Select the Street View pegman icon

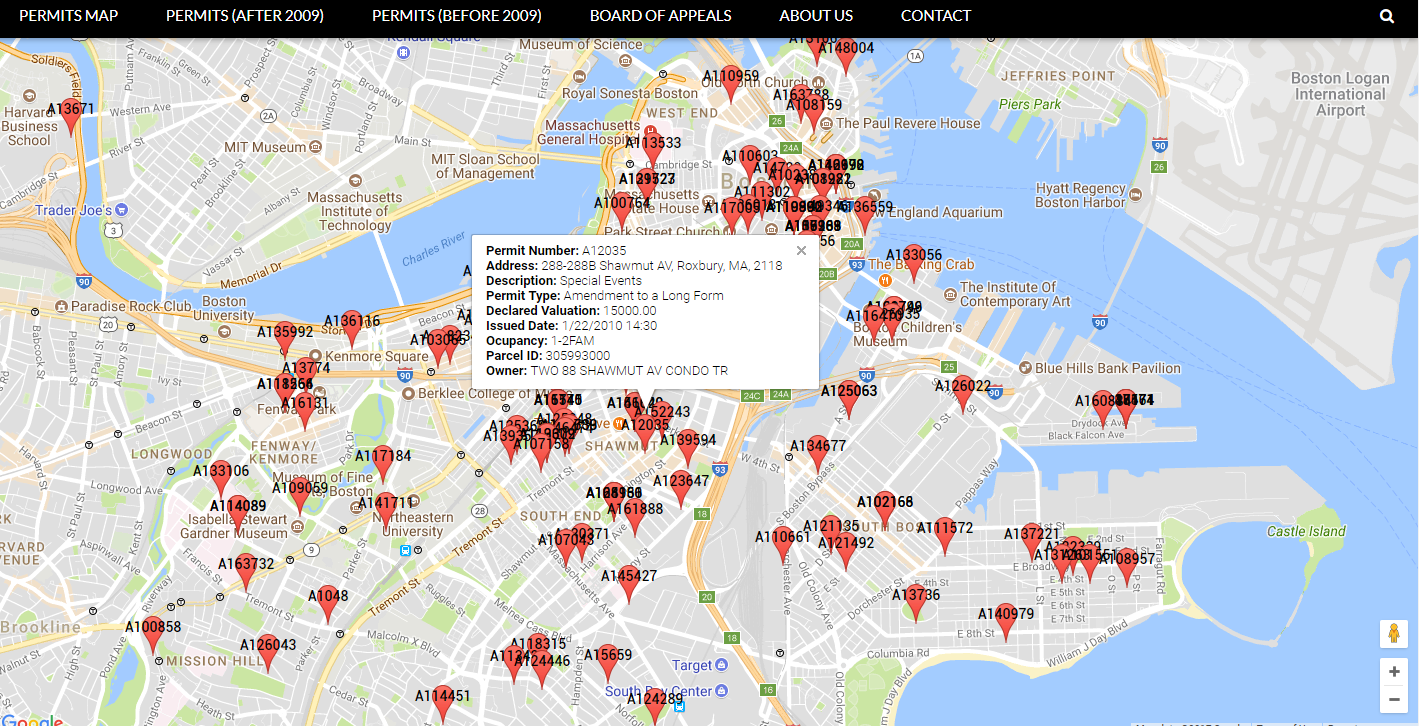(x=1394, y=634)
